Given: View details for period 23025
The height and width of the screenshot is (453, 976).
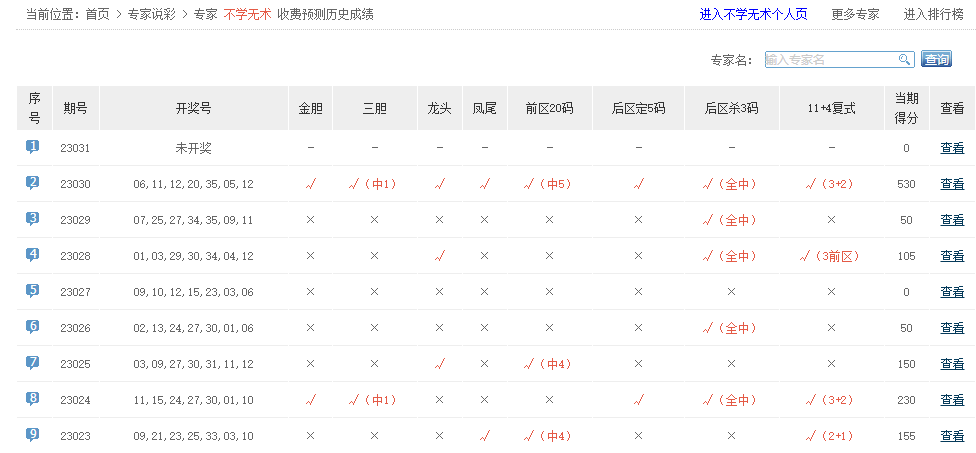Looking at the screenshot, I should click(x=952, y=364).
